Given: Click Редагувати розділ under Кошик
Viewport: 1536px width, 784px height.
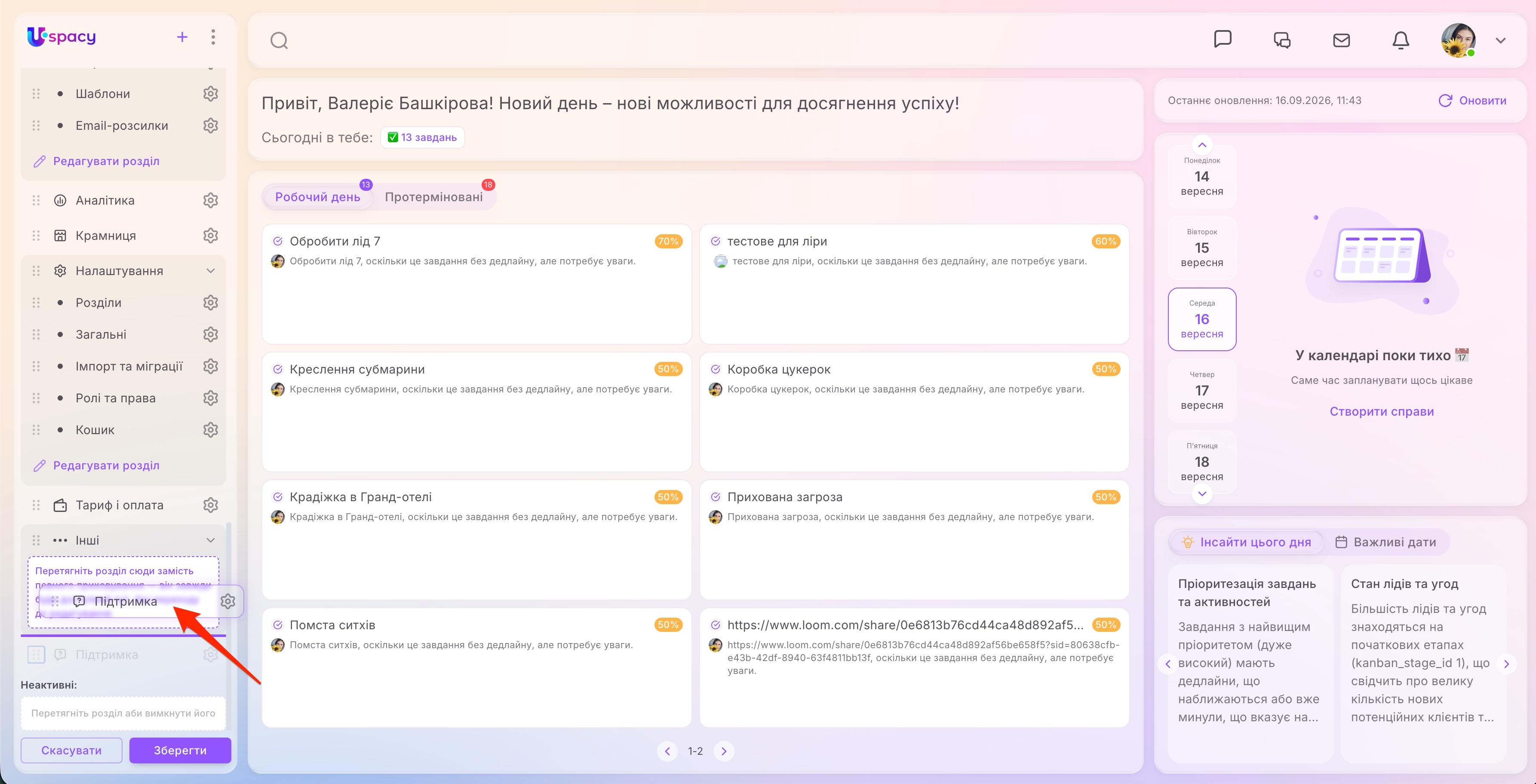Looking at the screenshot, I should coord(97,465).
